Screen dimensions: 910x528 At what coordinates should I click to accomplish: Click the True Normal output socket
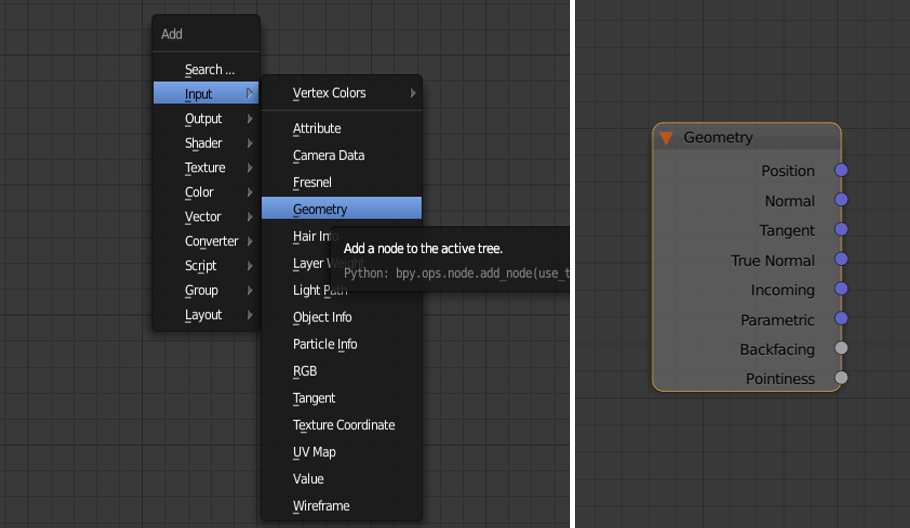(x=841, y=260)
